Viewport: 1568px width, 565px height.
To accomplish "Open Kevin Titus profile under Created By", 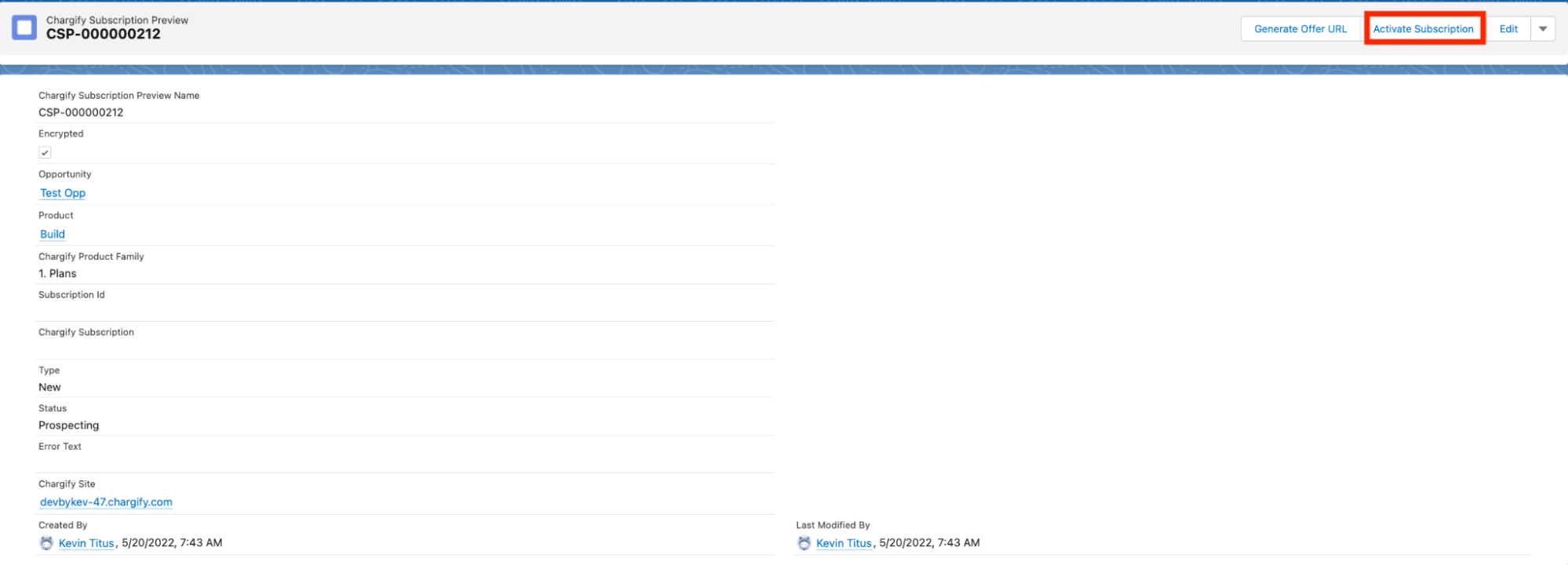I will point(86,543).
